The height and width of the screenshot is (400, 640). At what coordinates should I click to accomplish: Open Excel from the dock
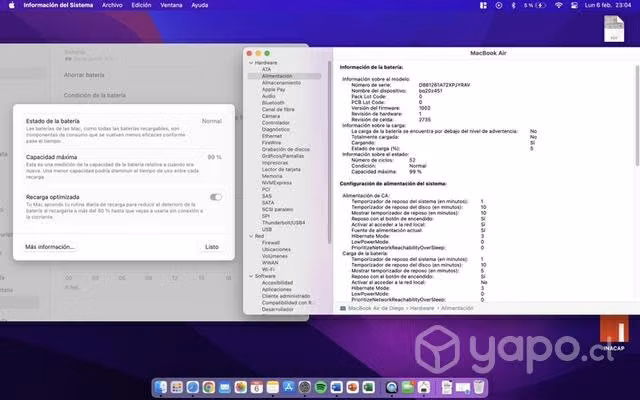369,387
